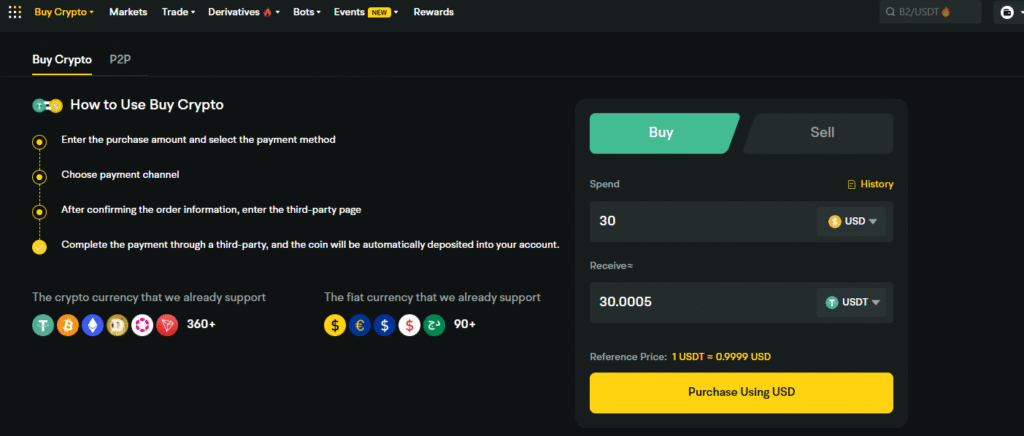Open order History link

[870, 184]
